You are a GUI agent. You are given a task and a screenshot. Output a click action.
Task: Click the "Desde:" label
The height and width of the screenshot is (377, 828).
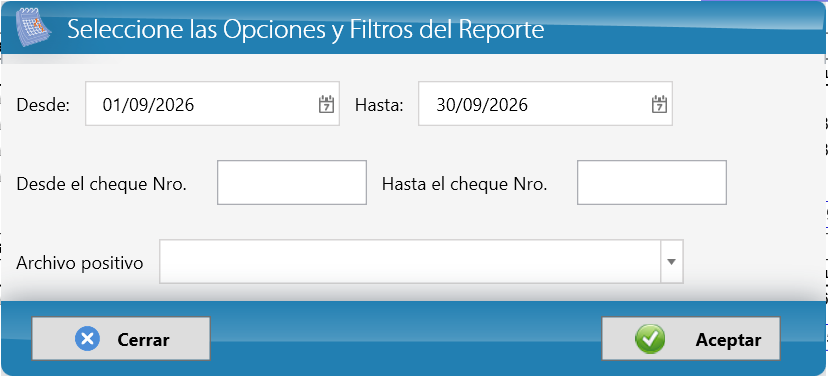coord(43,105)
